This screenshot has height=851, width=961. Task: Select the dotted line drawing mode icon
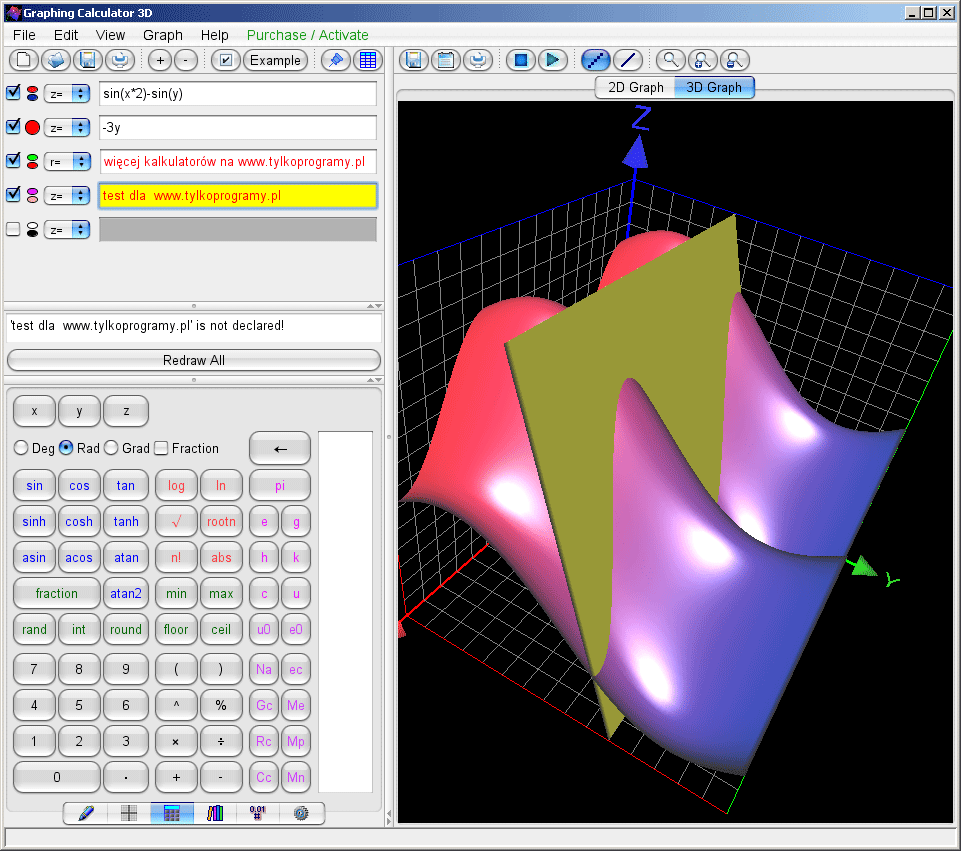click(596, 60)
